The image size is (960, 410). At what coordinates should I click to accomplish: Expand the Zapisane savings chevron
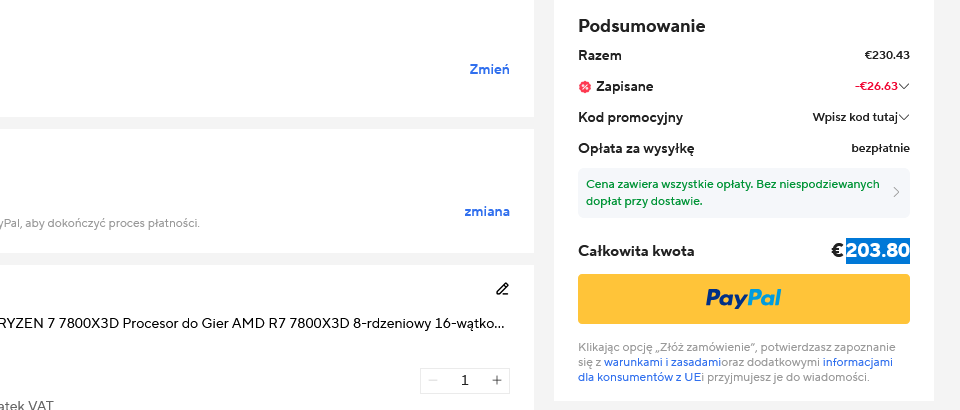pyautogui.click(x=904, y=86)
